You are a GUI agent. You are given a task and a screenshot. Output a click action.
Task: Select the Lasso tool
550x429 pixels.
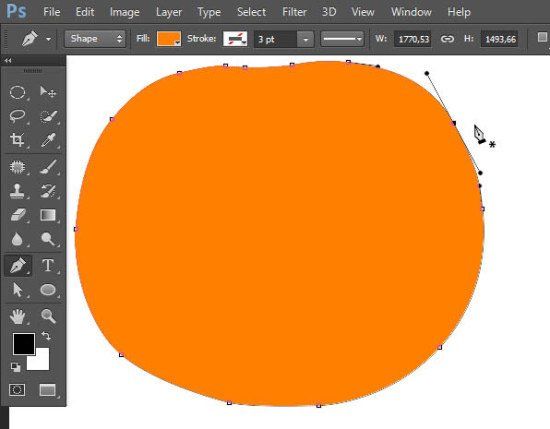pyautogui.click(x=18, y=116)
